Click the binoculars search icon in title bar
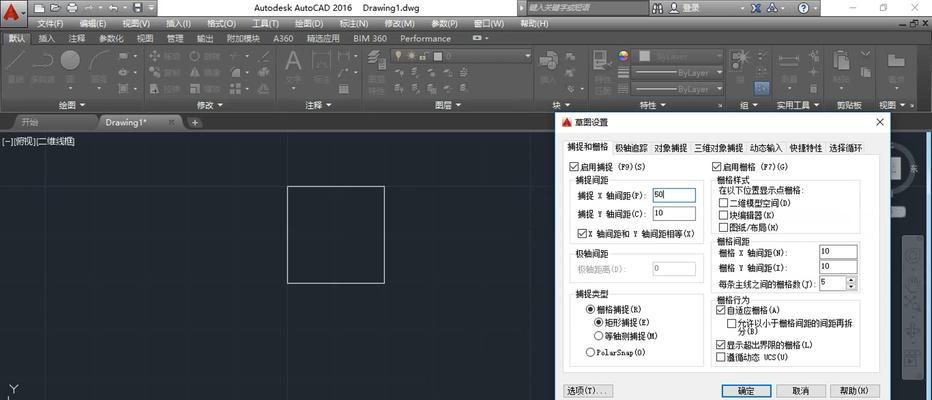 click(657, 8)
